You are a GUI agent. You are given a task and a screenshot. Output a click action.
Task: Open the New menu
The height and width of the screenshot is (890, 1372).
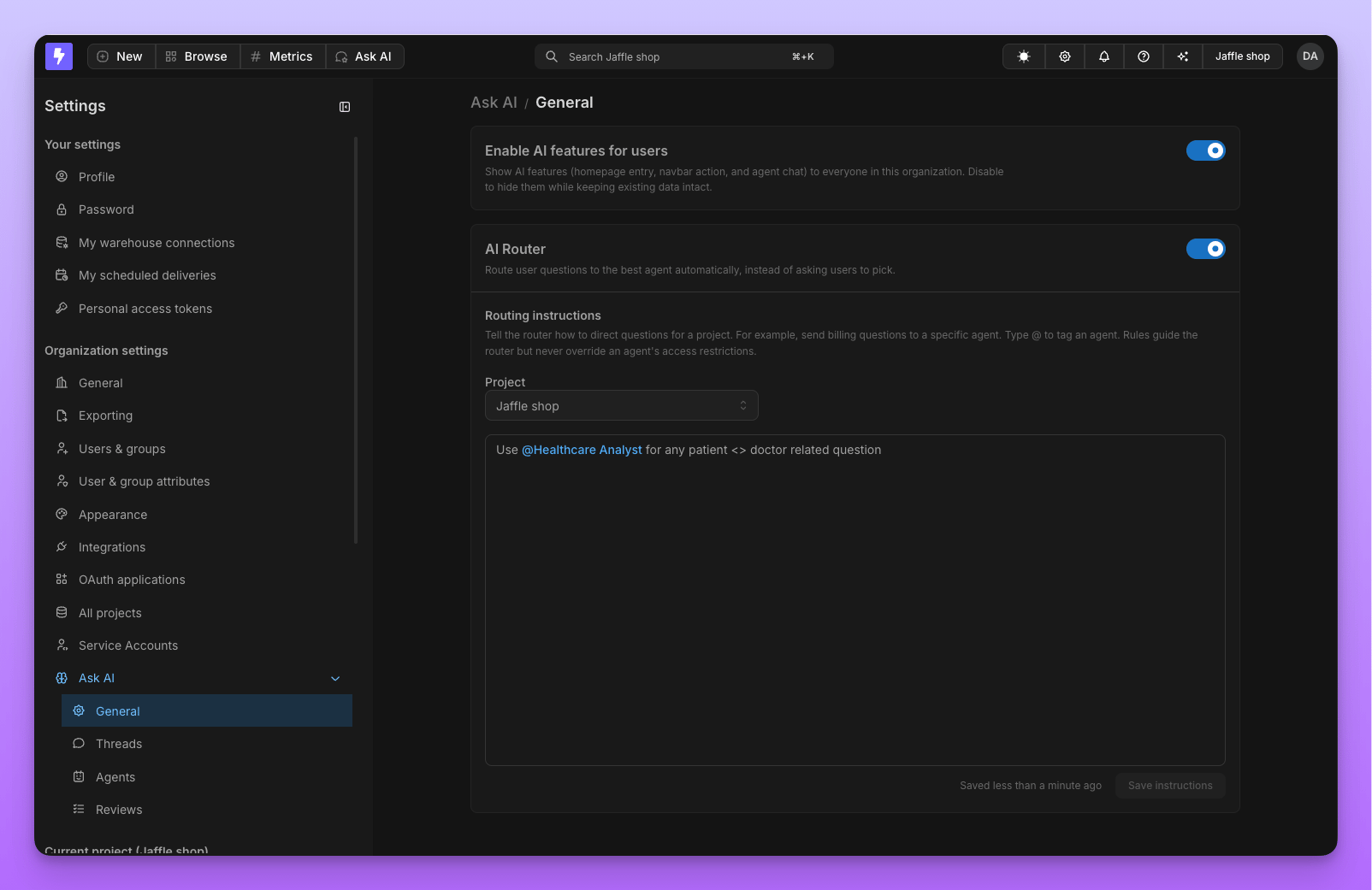point(121,56)
